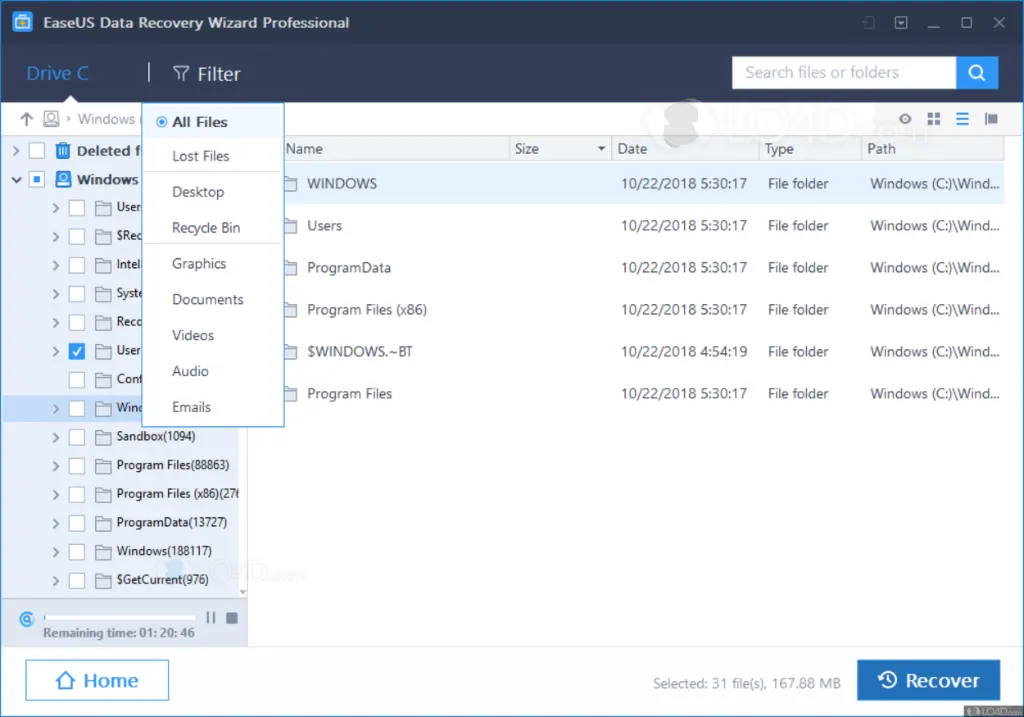Select Lost Files in filter menu
This screenshot has width=1024, height=717.
coord(200,156)
